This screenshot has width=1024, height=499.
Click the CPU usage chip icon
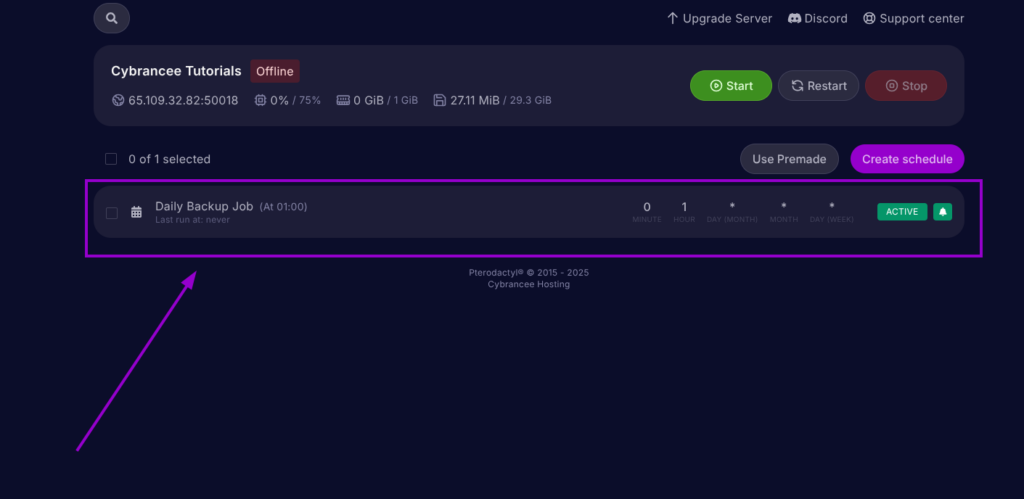click(260, 100)
